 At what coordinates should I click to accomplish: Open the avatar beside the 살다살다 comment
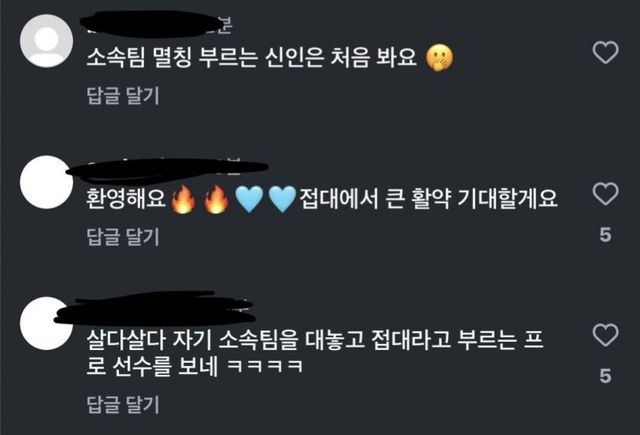pyautogui.click(x=47, y=323)
